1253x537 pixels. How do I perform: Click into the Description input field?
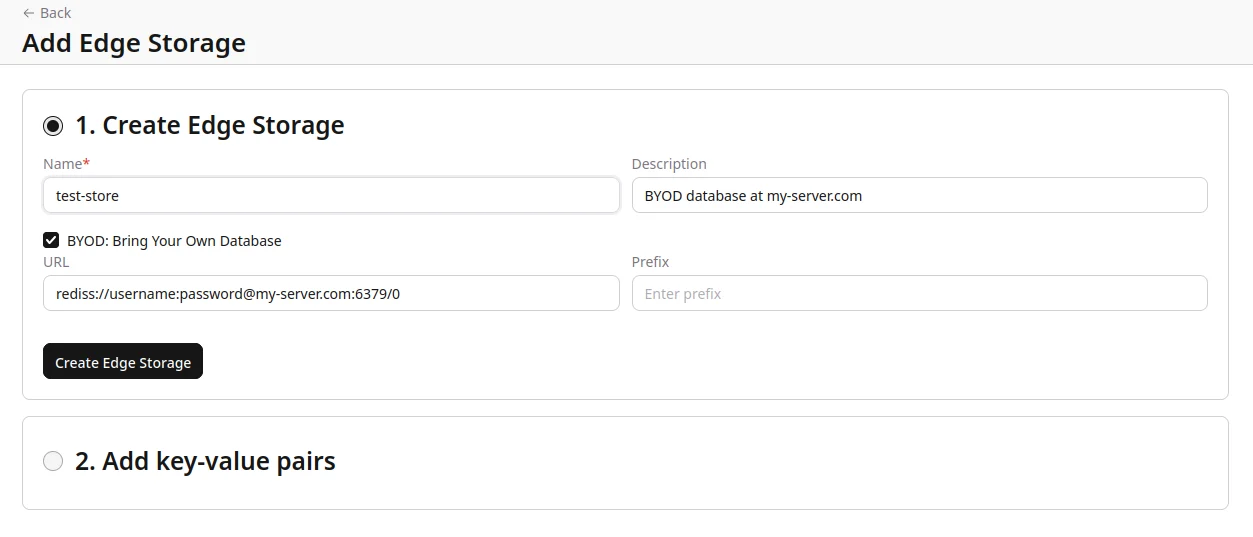point(920,195)
